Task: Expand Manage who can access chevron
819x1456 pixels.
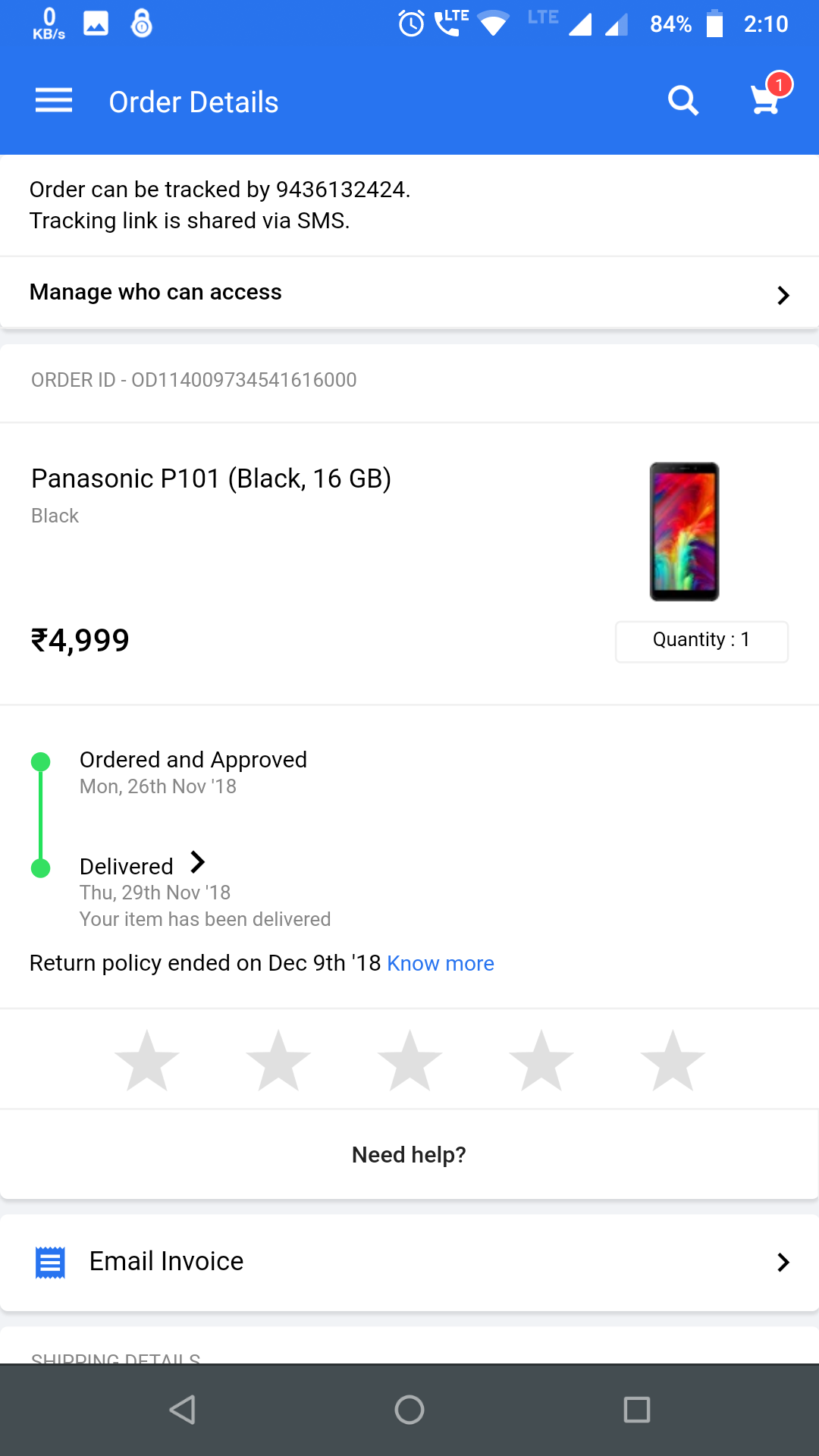Action: pyautogui.click(x=783, y=295)
